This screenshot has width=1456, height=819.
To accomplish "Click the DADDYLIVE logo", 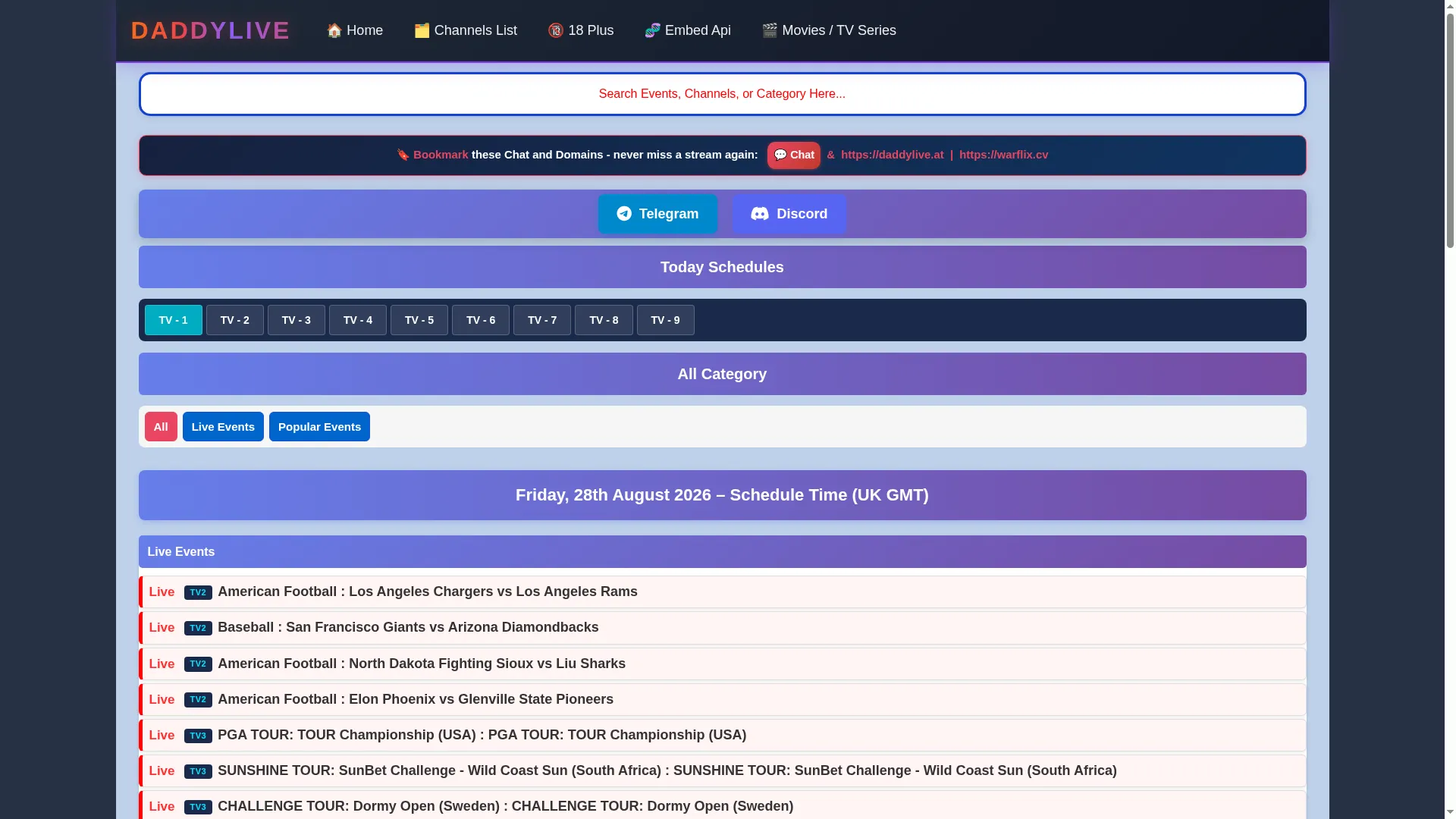I will 210,30.
